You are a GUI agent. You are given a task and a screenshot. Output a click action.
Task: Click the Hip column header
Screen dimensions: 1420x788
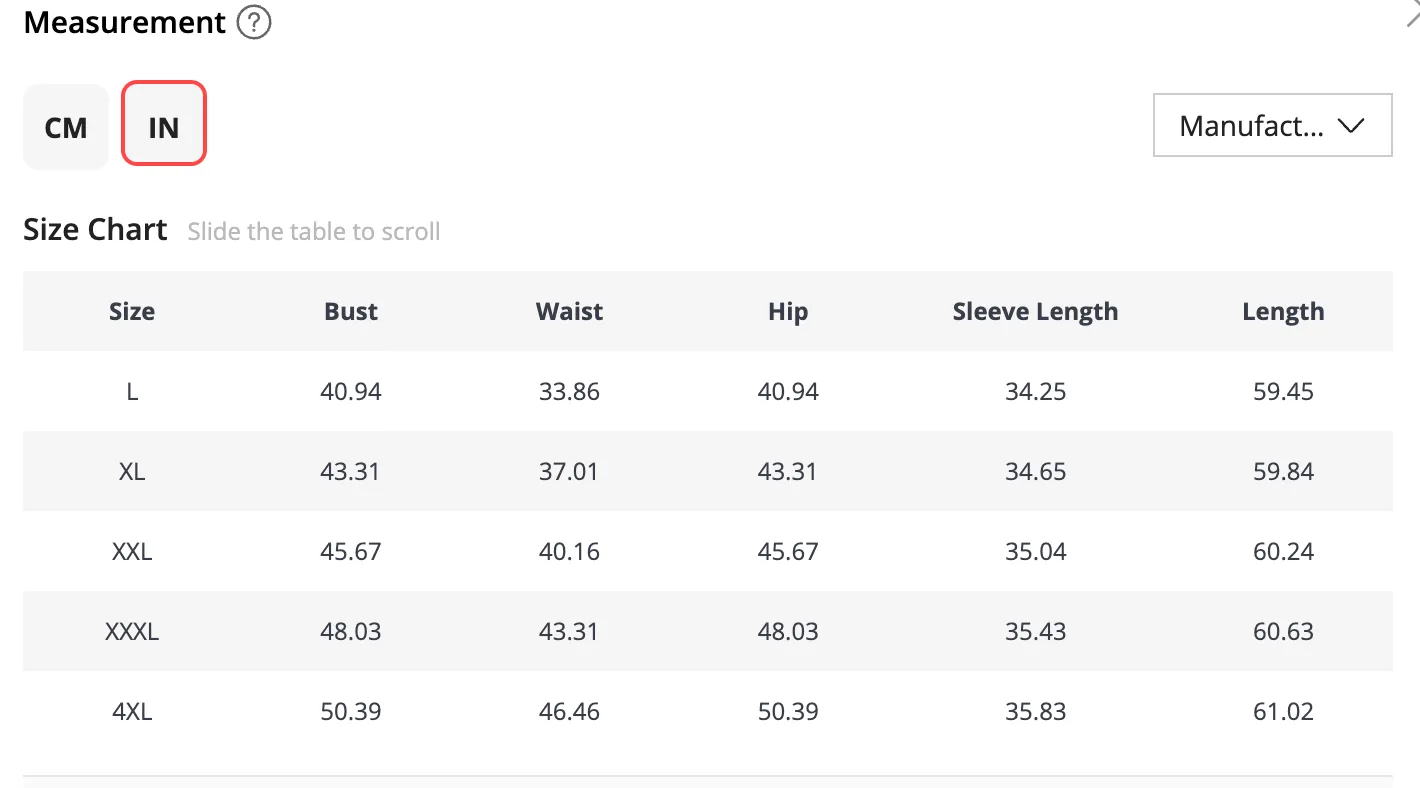coord(788,312)
